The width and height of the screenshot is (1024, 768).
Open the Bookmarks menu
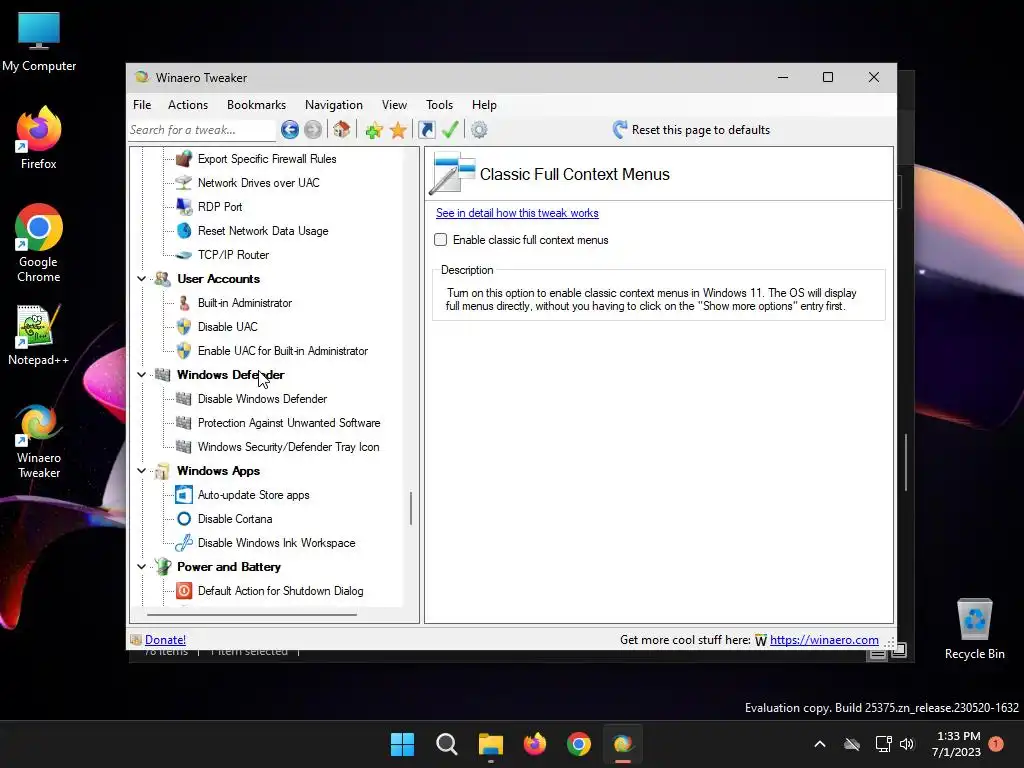(x=256, y=105)
